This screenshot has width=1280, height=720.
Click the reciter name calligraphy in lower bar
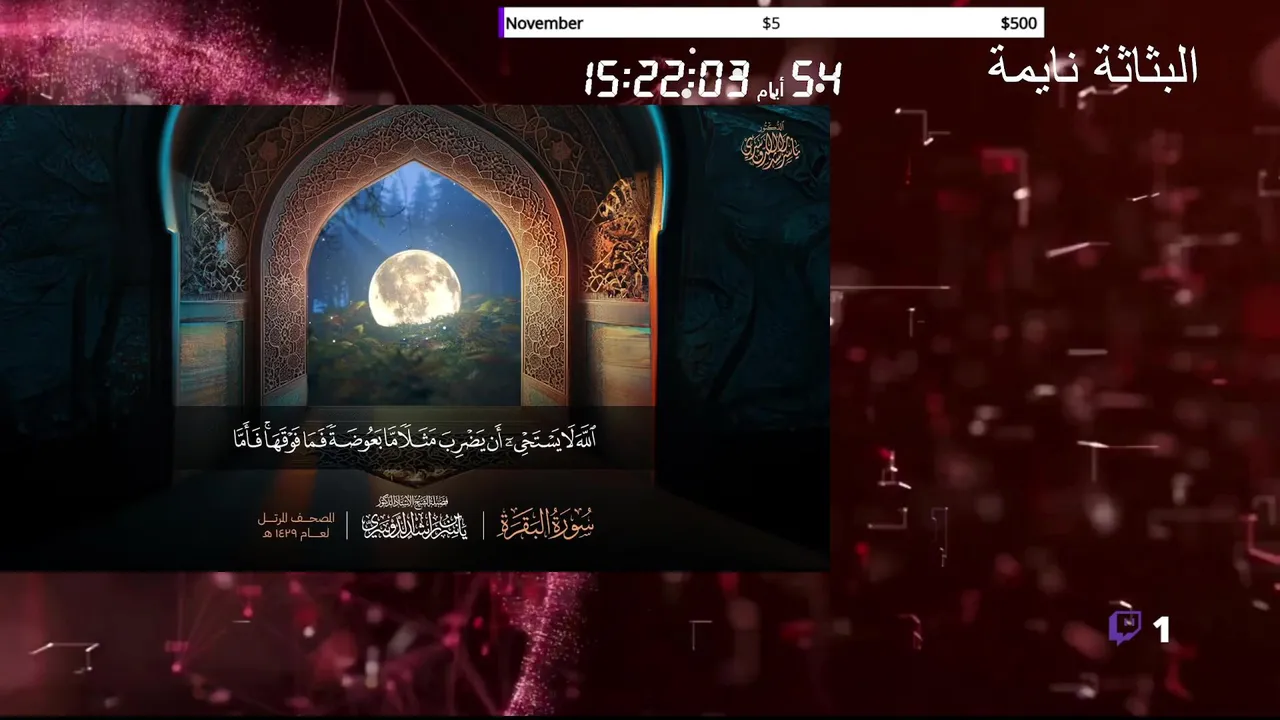(414, 519)
